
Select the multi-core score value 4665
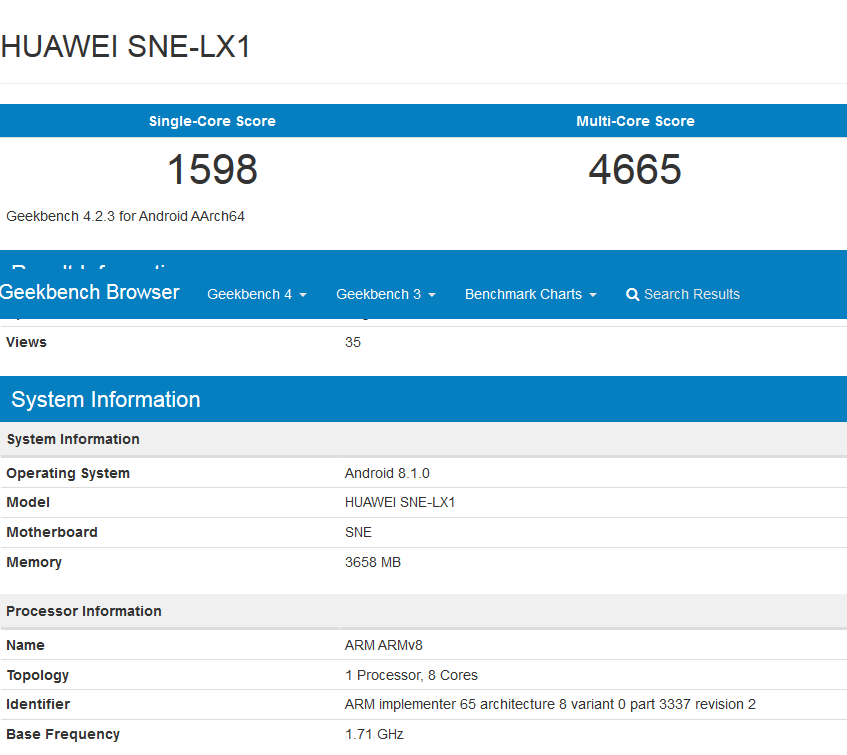[x=635, y=169]
